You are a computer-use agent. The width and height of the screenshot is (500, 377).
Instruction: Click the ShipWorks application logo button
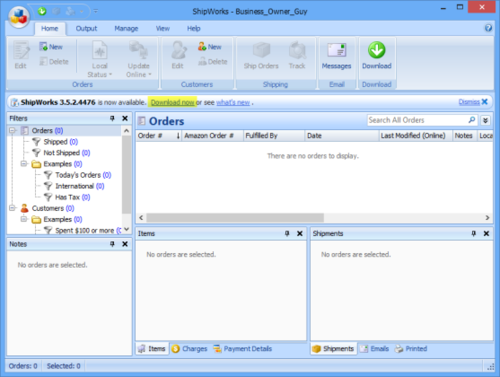coord(19,16)
